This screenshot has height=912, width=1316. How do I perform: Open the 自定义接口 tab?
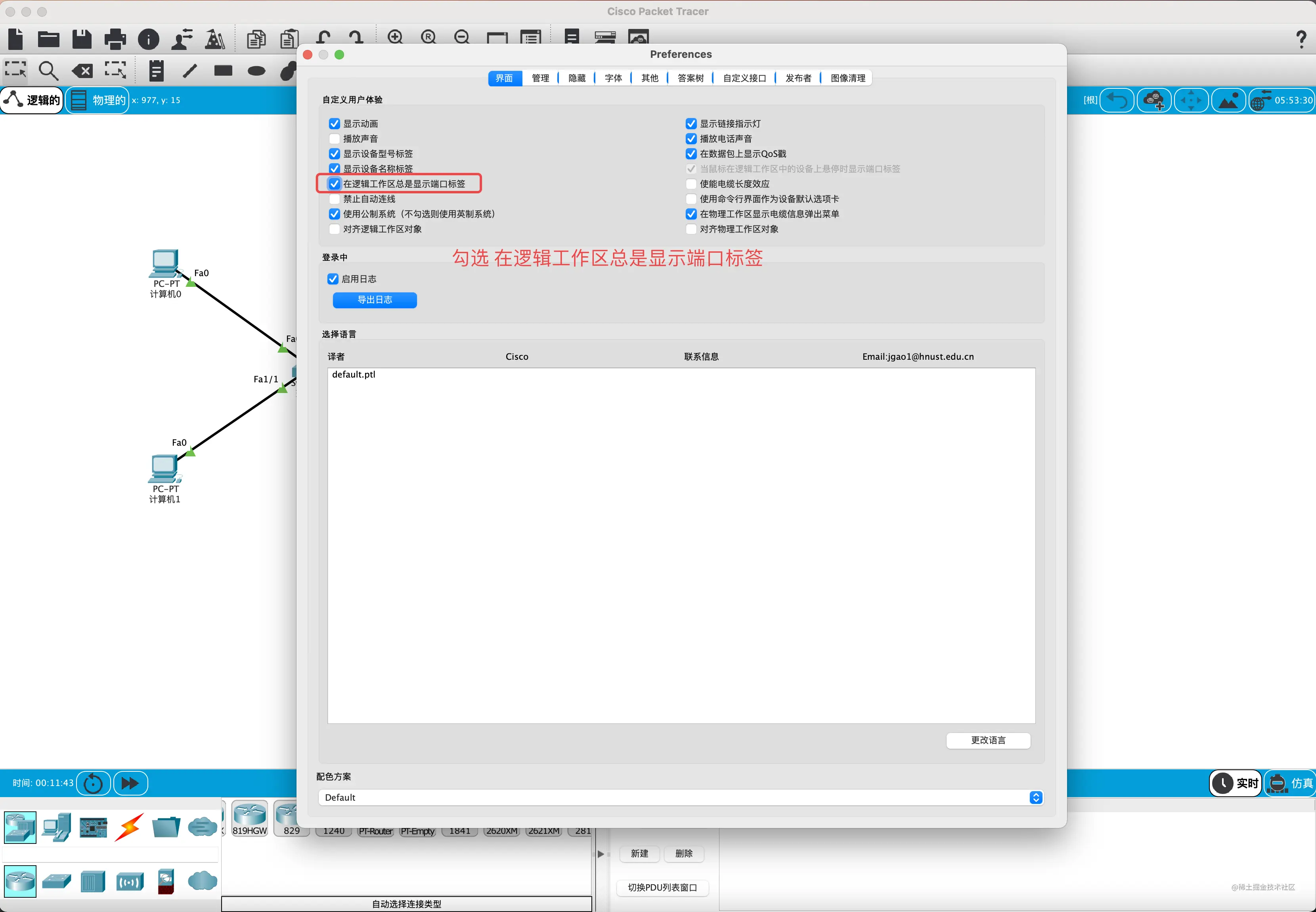pyautogui.click(x=744, y=78)
